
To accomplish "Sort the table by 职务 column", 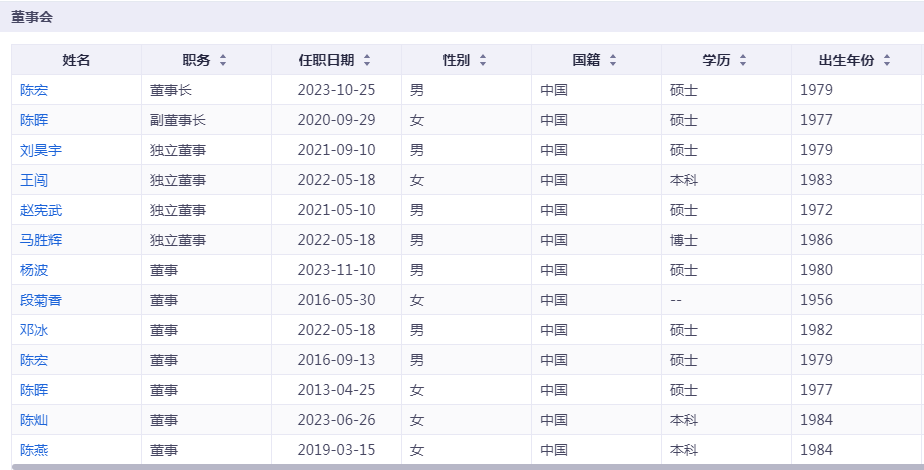I will click(223, 60).
